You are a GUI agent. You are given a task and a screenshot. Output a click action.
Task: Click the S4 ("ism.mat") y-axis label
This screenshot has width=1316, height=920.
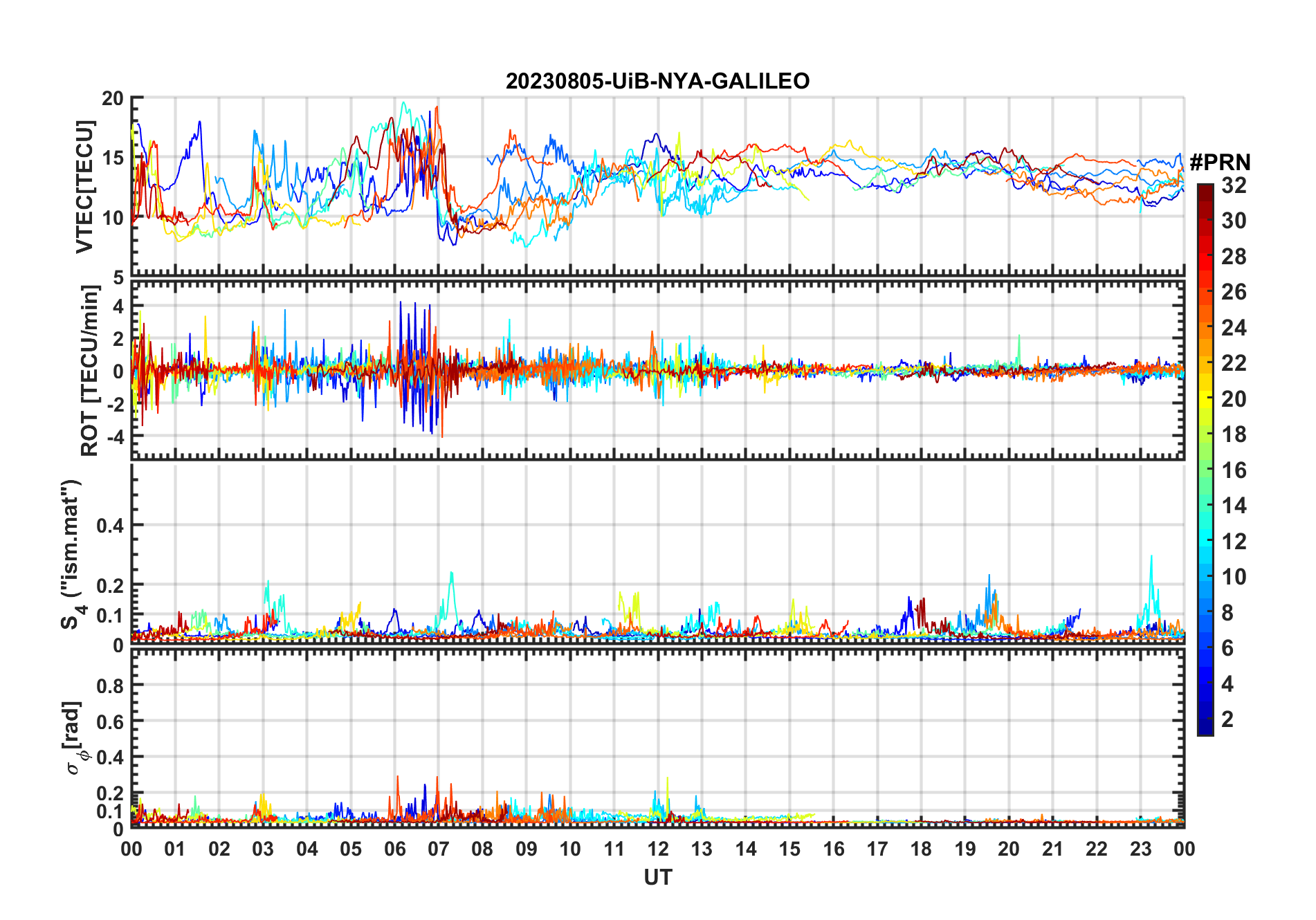pos(71,554)
